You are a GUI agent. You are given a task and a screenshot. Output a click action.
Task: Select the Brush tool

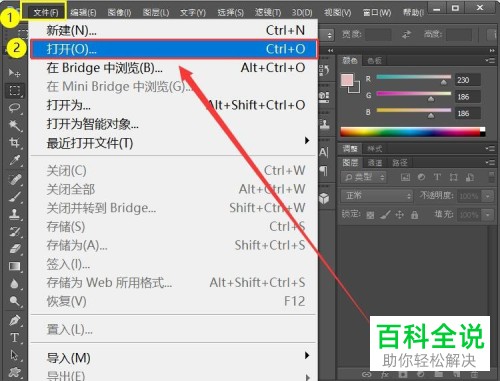[14, 197]
